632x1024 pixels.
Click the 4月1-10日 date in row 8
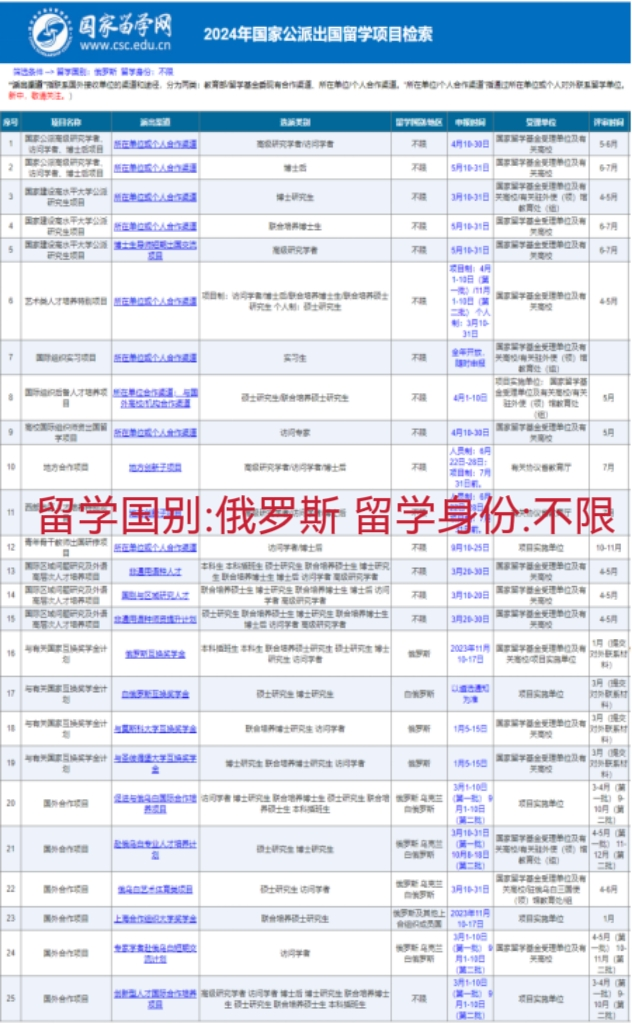click(470, 398)
